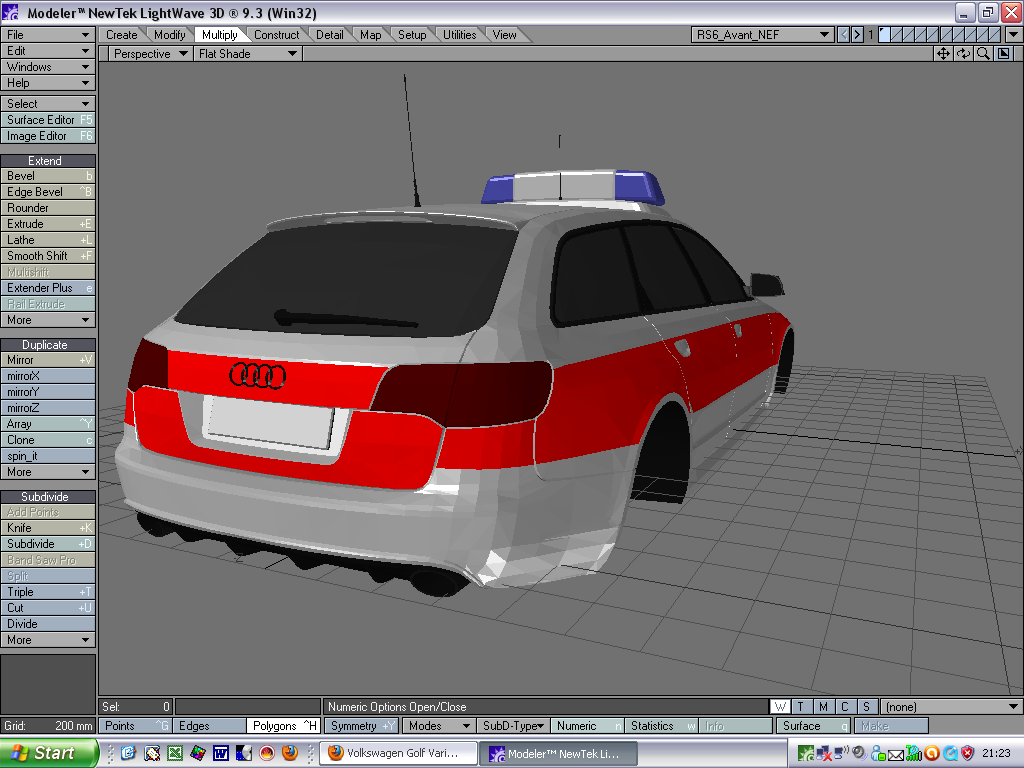Launch Excel from the quick launch bar
Image resolution: width=1024 pixels, height=768 pixels.
tap(175, 753)
